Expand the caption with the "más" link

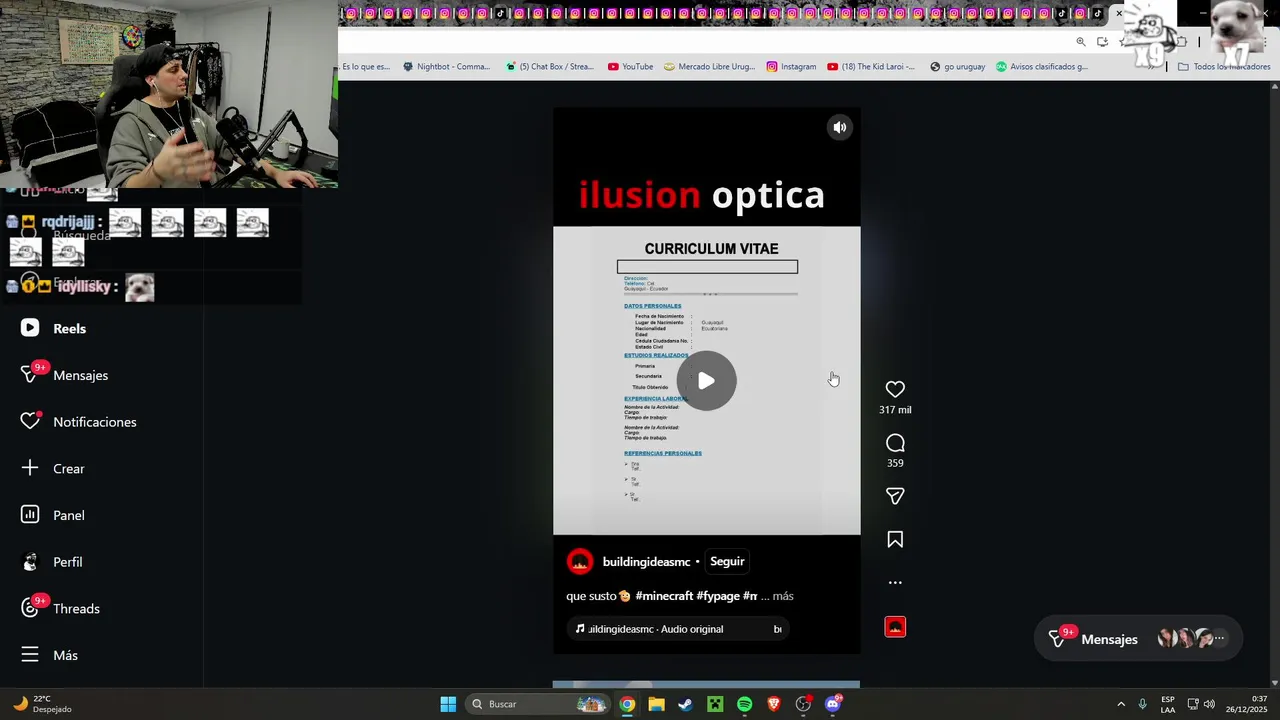pyautogui.click(x=783, y=596)
